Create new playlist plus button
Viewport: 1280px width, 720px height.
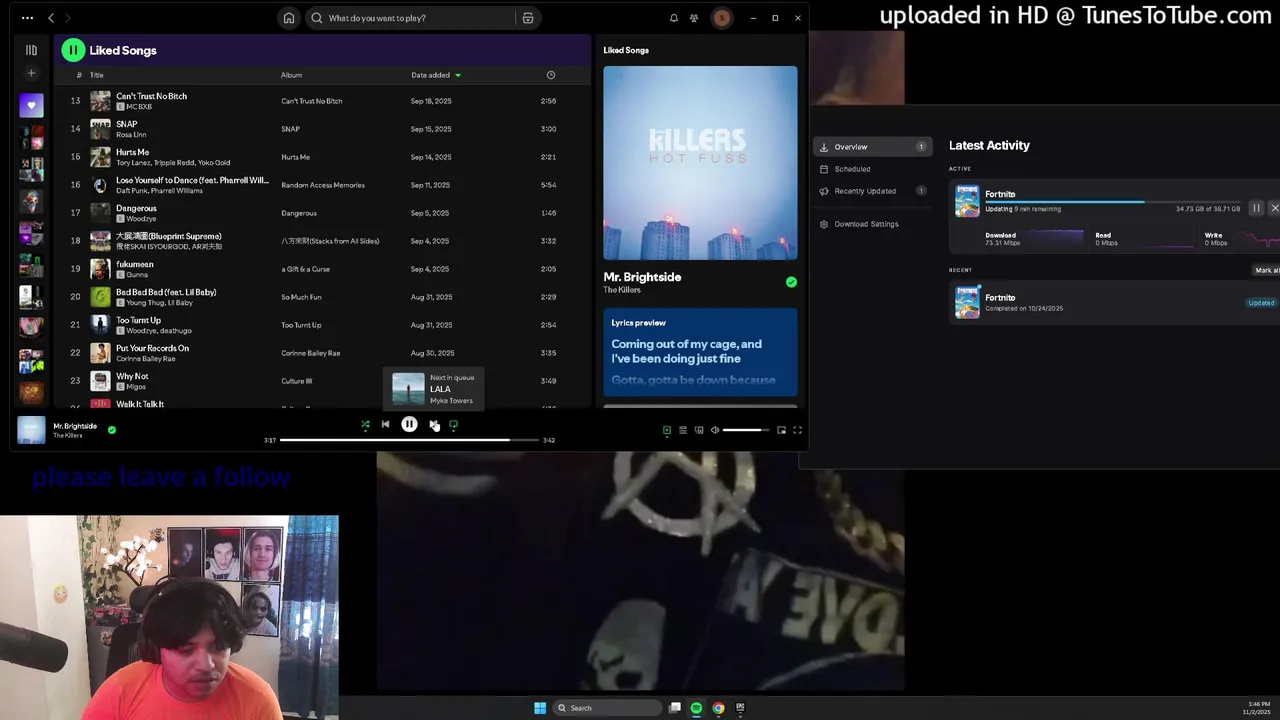click(x=31, y=73)
